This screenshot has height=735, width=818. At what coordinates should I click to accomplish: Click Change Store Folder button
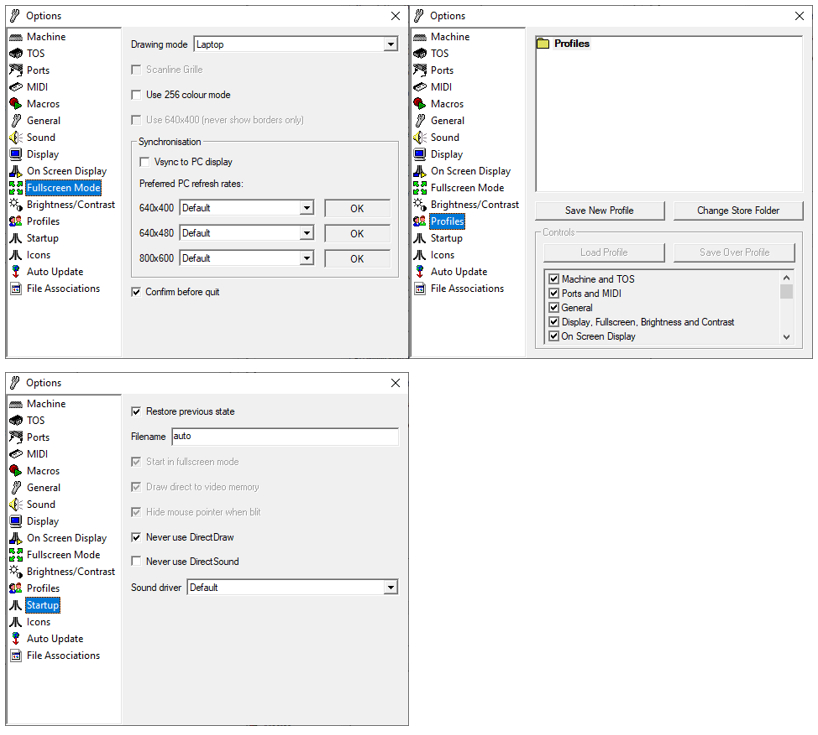pyautogui.click(x=738, y=211)
